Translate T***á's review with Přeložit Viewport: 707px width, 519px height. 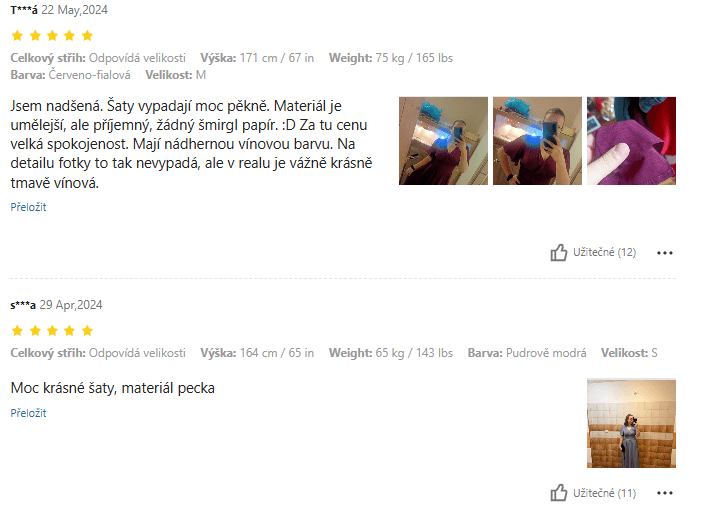coord(28,207)
